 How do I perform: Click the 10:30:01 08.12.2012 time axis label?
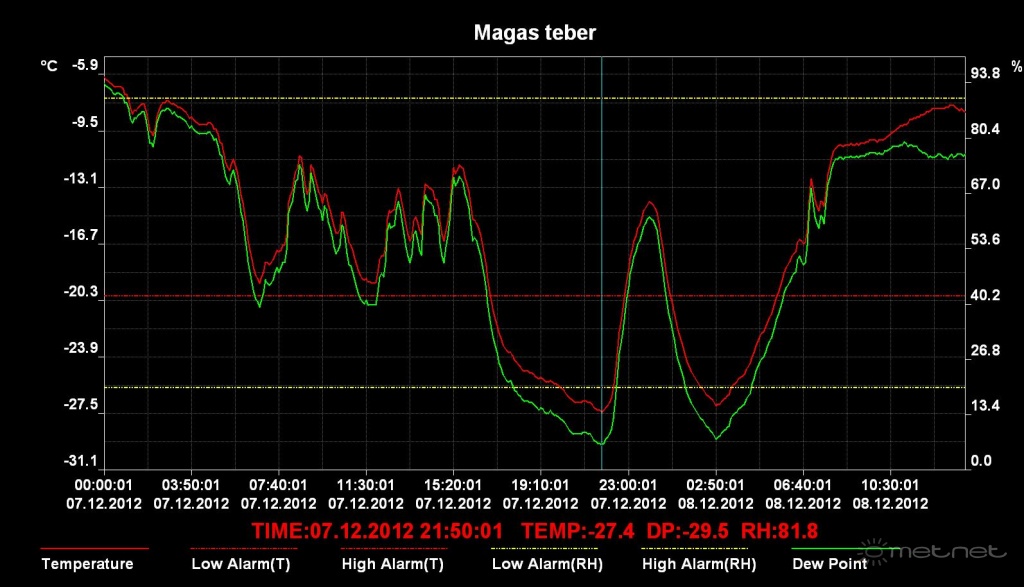pos(890,493)
